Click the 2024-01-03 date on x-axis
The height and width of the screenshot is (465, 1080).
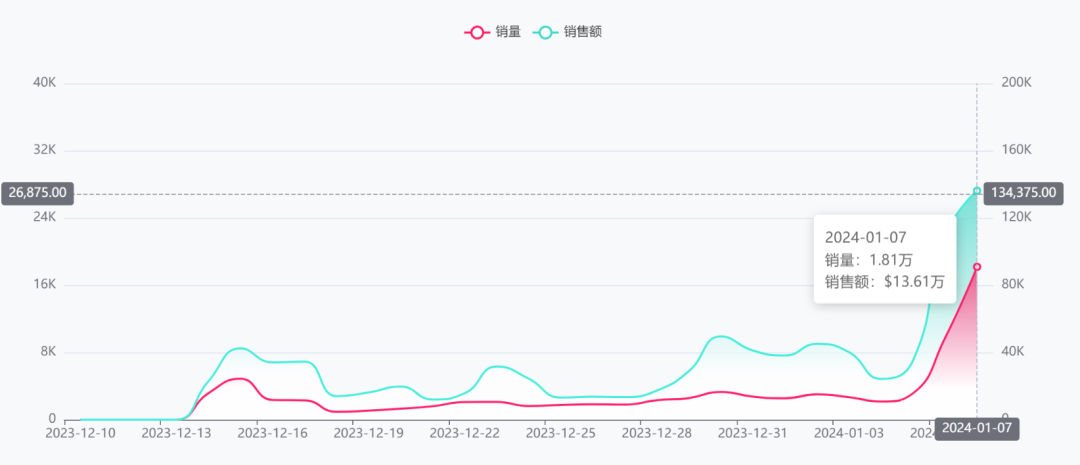849,433
